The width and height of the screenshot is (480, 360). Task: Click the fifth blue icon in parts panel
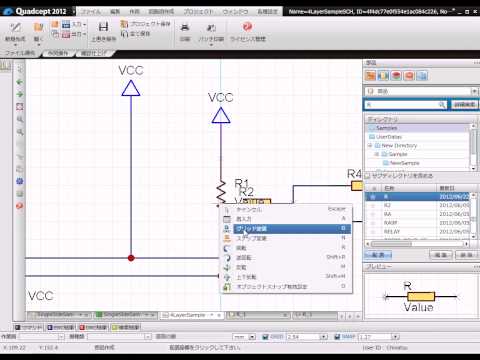coord(422,76)
